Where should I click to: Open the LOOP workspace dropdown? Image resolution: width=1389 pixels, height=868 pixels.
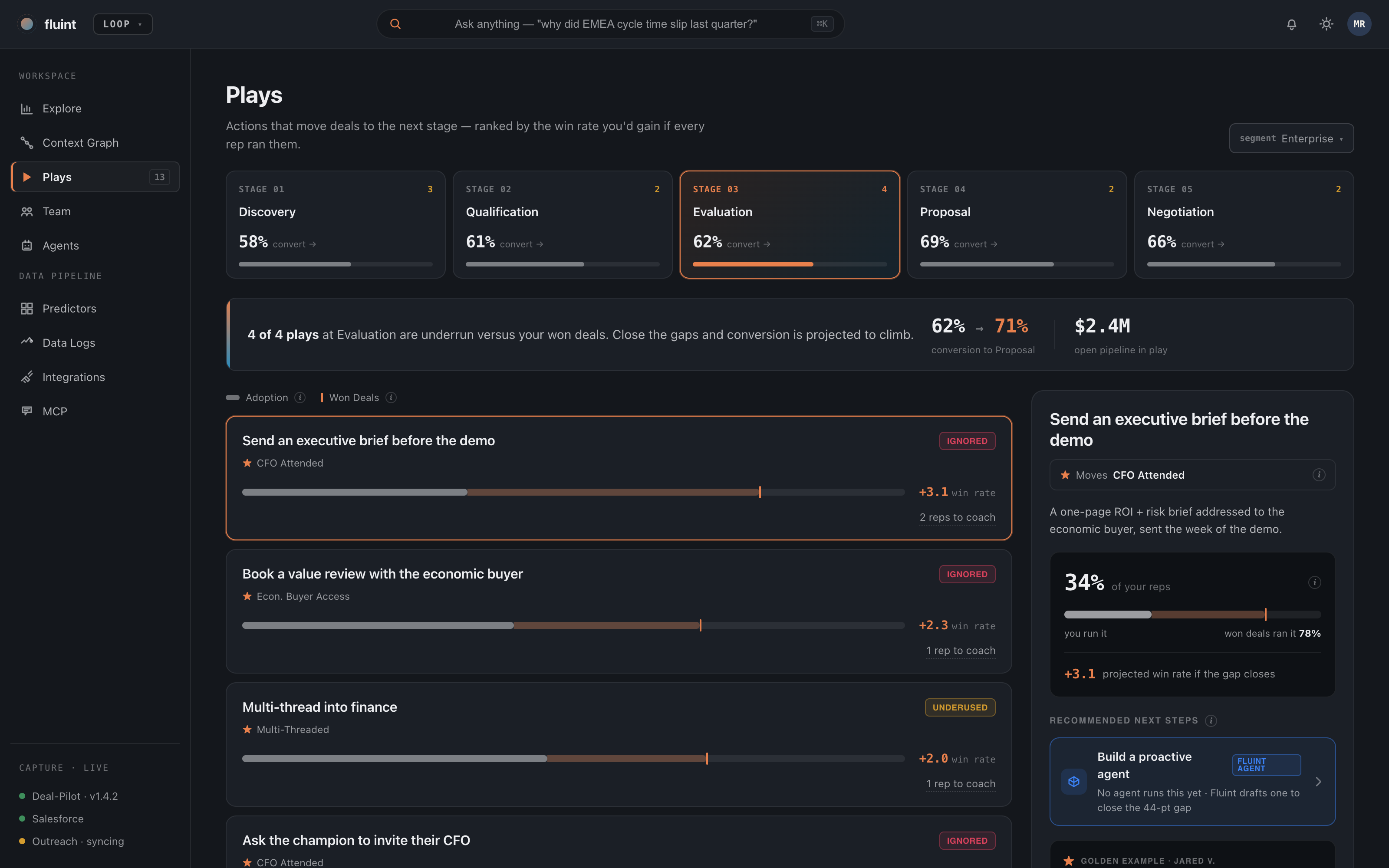(x=123, y=24)
